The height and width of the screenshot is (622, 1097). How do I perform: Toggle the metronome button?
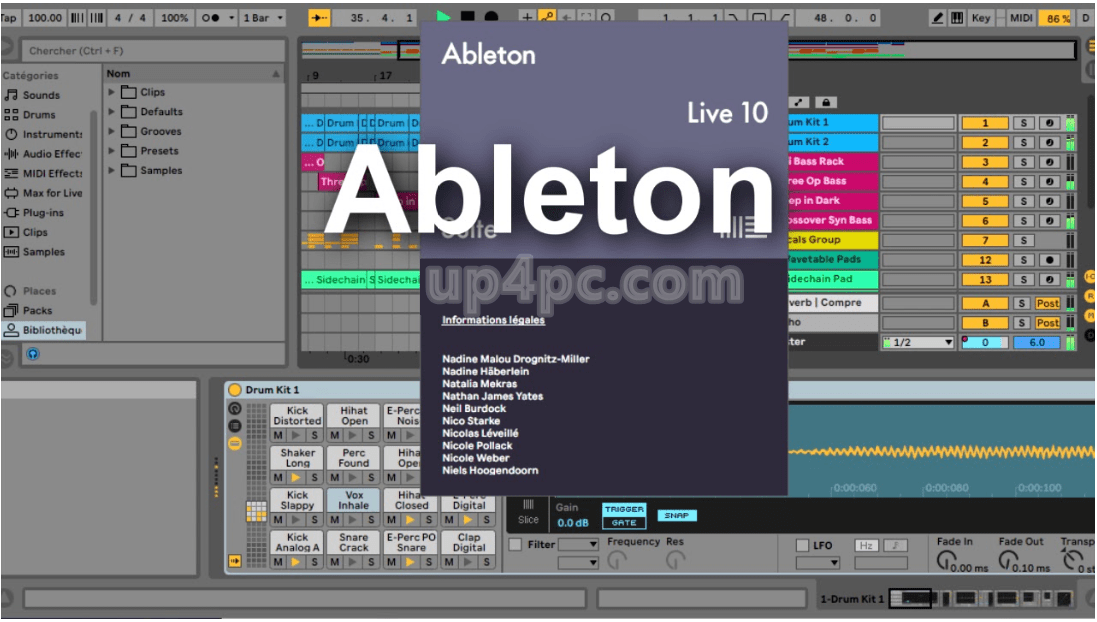[x=210, y=17]
